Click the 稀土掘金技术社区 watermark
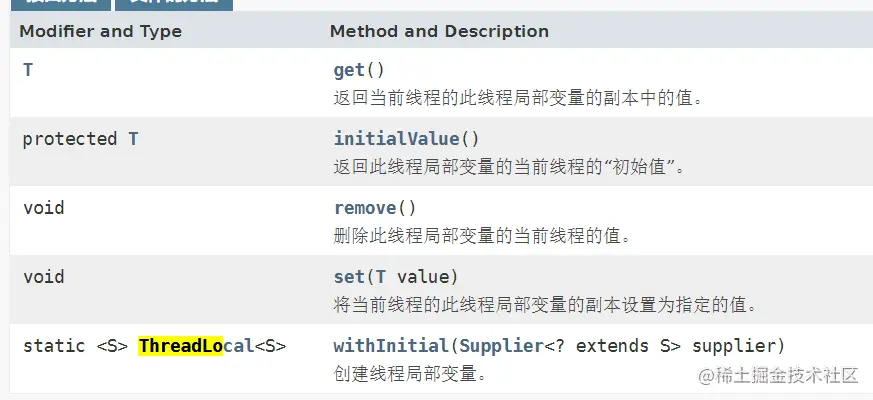 point(778,375)
